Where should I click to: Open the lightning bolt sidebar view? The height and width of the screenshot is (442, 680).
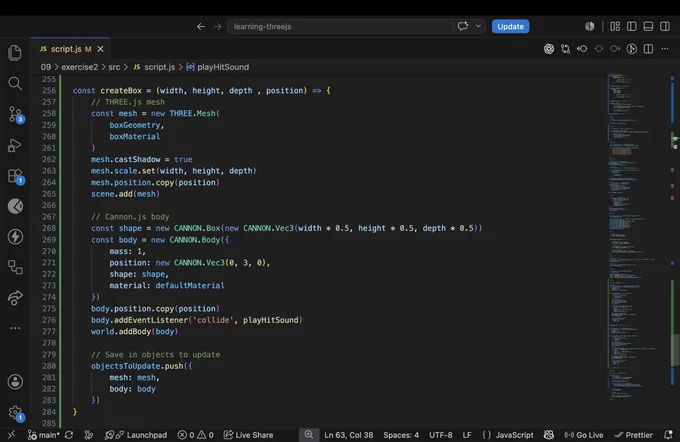(x=15, y=237)
